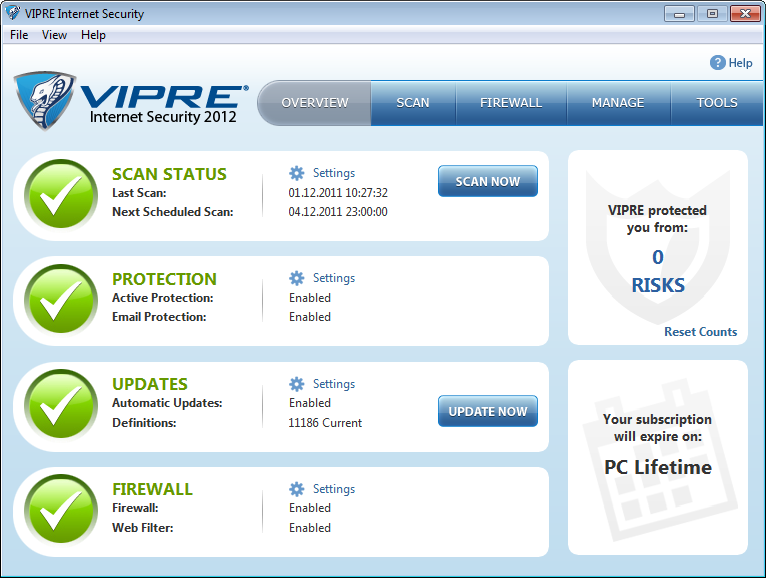Click the blue Help question mark icon
The image size is (766, 578).
[x=717, y=63]
